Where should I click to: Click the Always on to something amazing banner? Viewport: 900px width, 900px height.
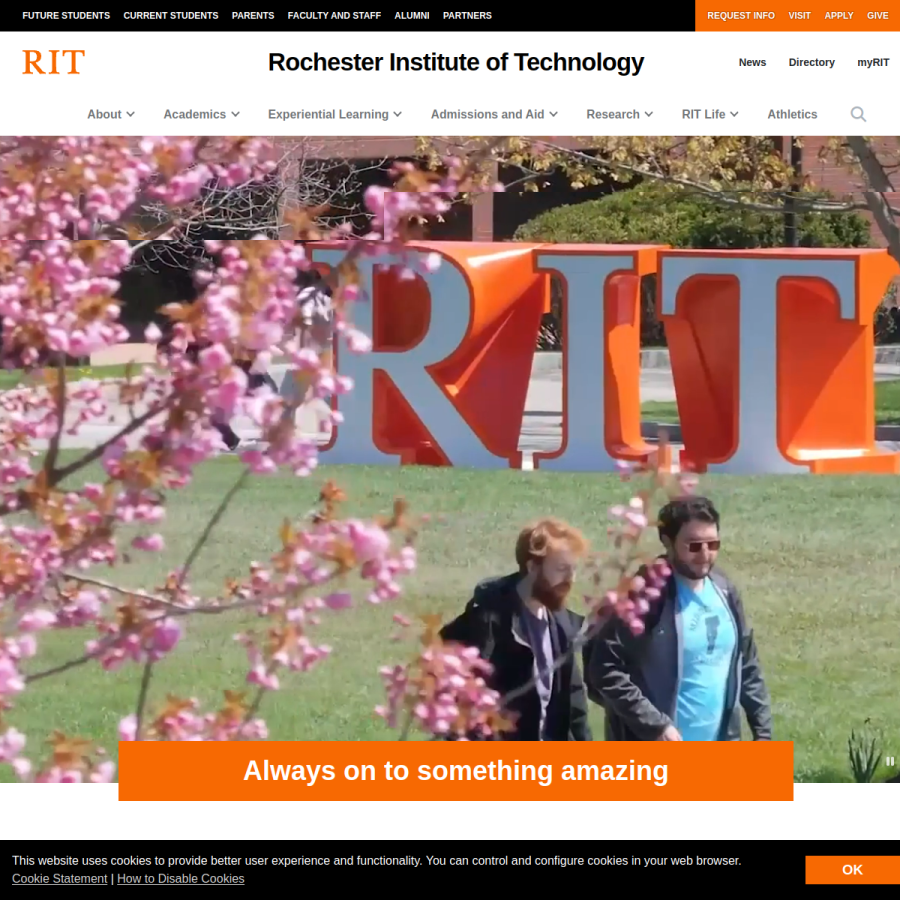tap(456, 770)
